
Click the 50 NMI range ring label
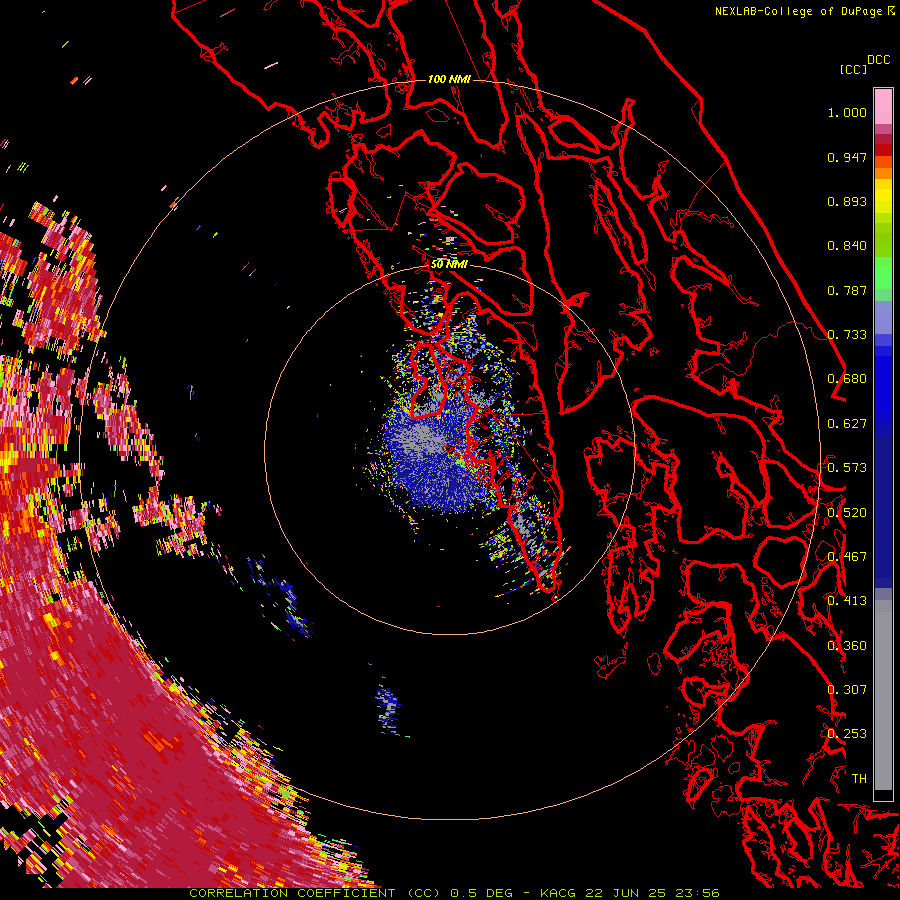coord(449,265)
